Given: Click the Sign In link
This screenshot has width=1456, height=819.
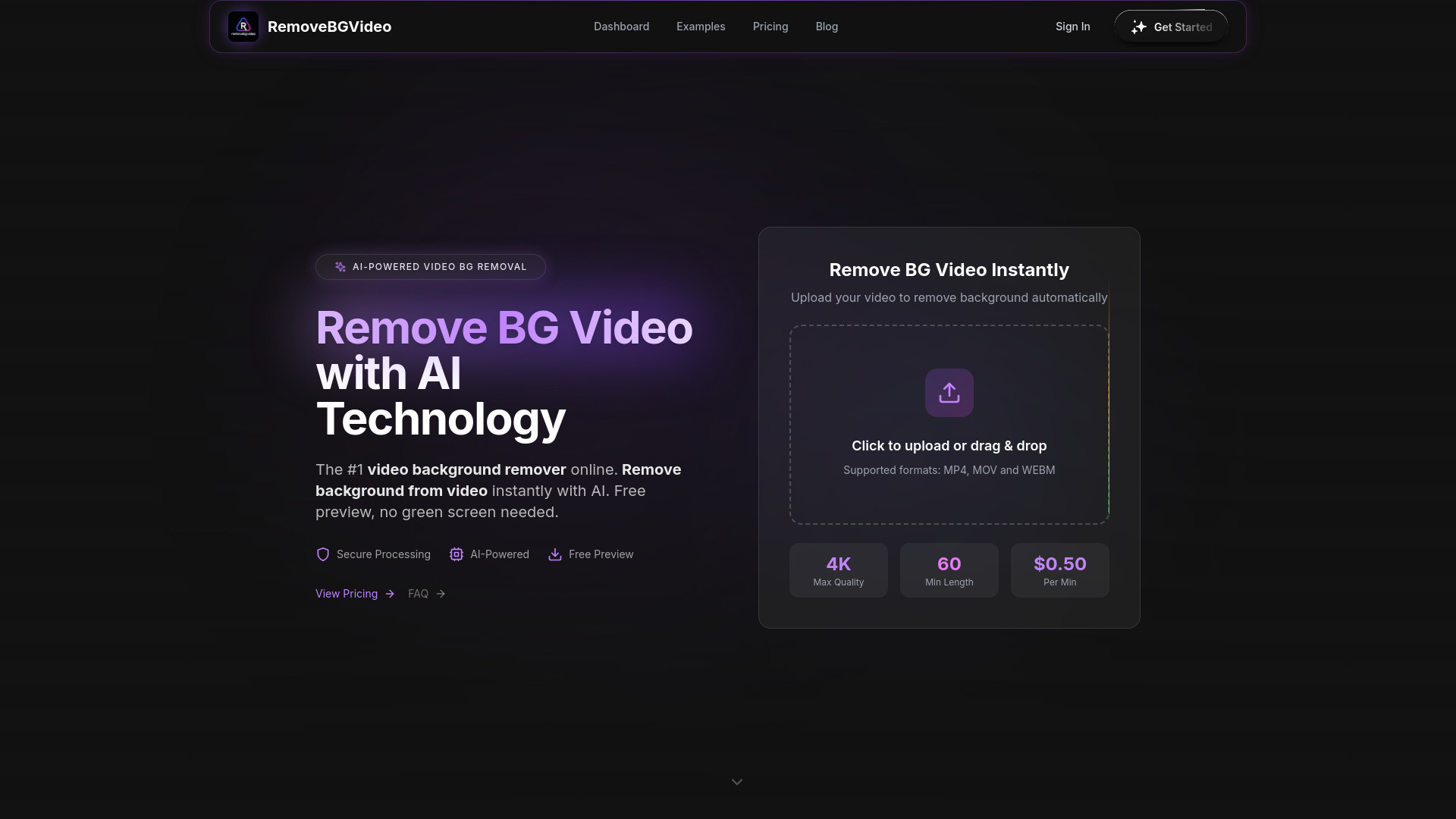Looking at the screenshot, I should click(1072, 26).
